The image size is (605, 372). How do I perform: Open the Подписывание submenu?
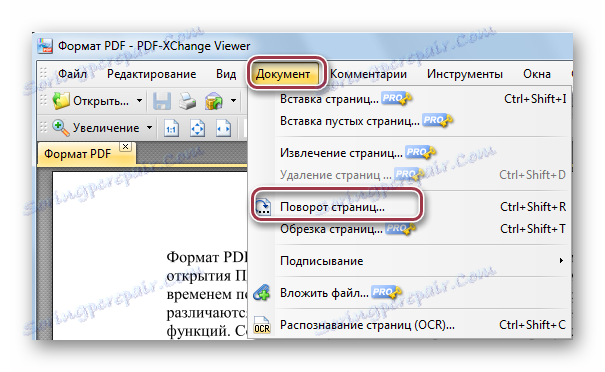(x=410, y=261)
